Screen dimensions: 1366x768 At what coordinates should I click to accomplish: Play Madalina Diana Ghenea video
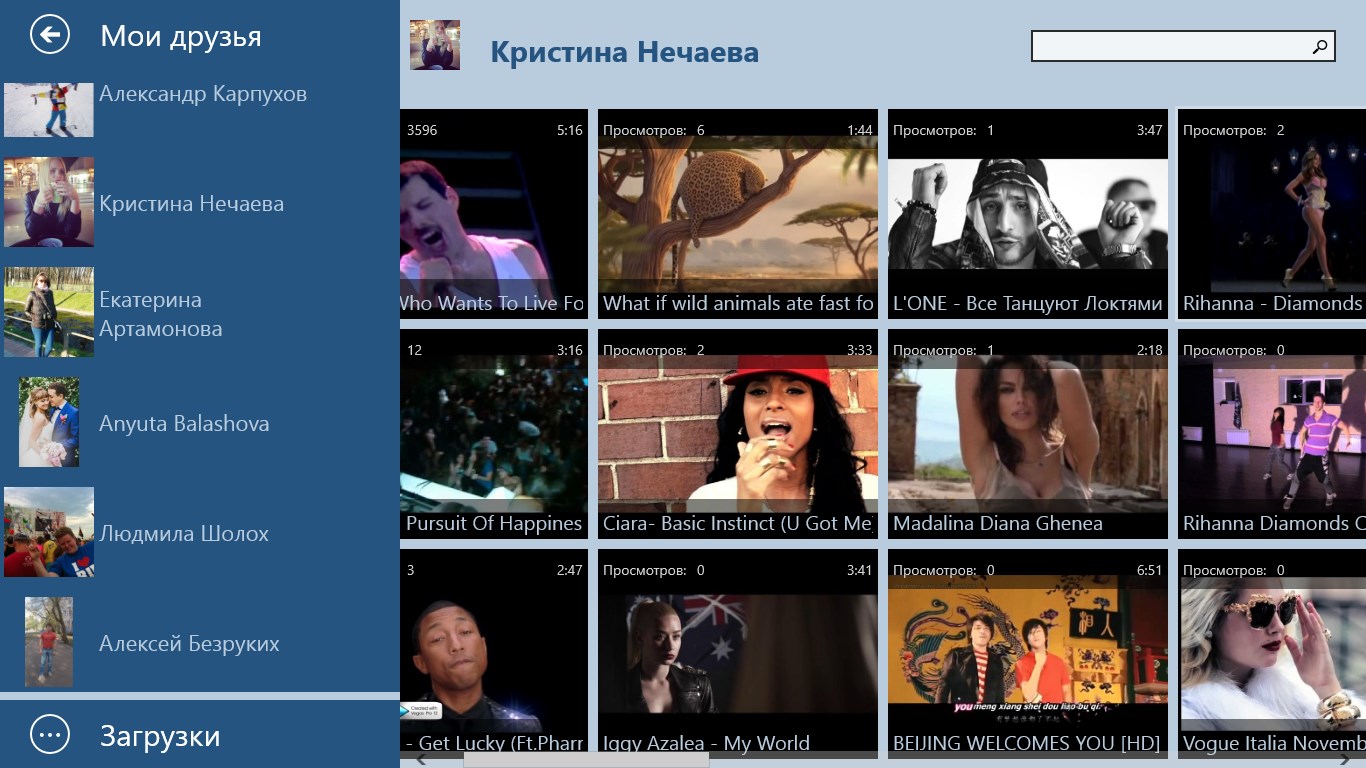coord(1028,434)
